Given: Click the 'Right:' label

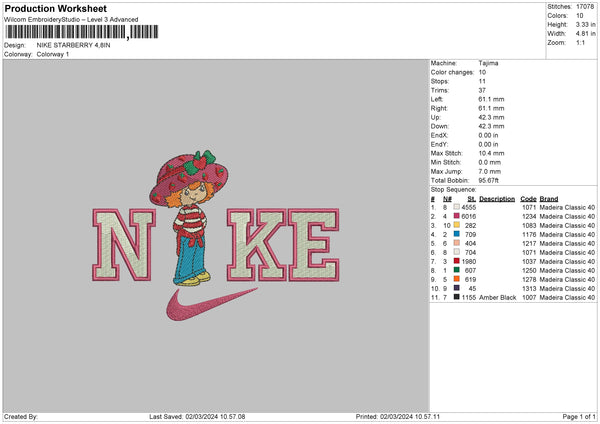Looking at the screenshot, I should (x=439, y=108).
